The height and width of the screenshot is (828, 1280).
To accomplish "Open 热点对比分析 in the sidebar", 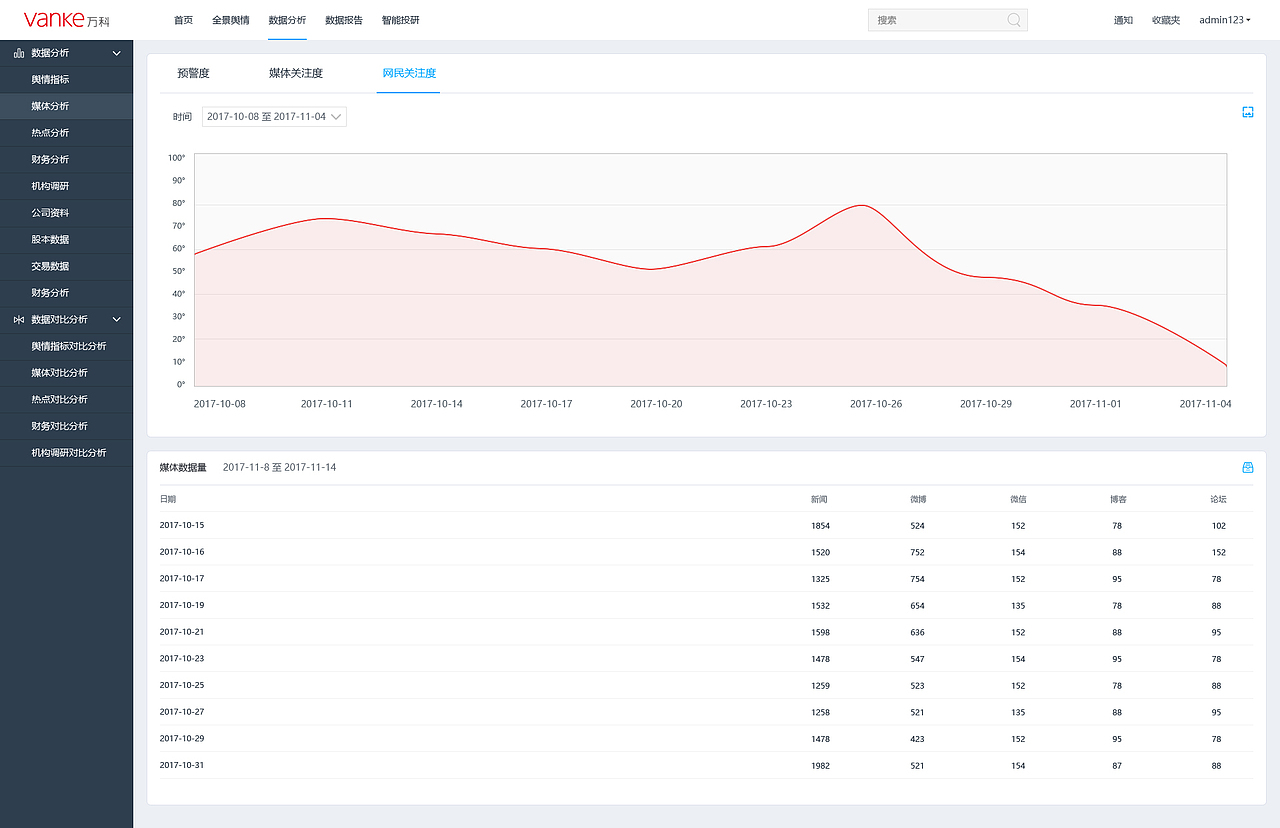I will pos(66,400).
